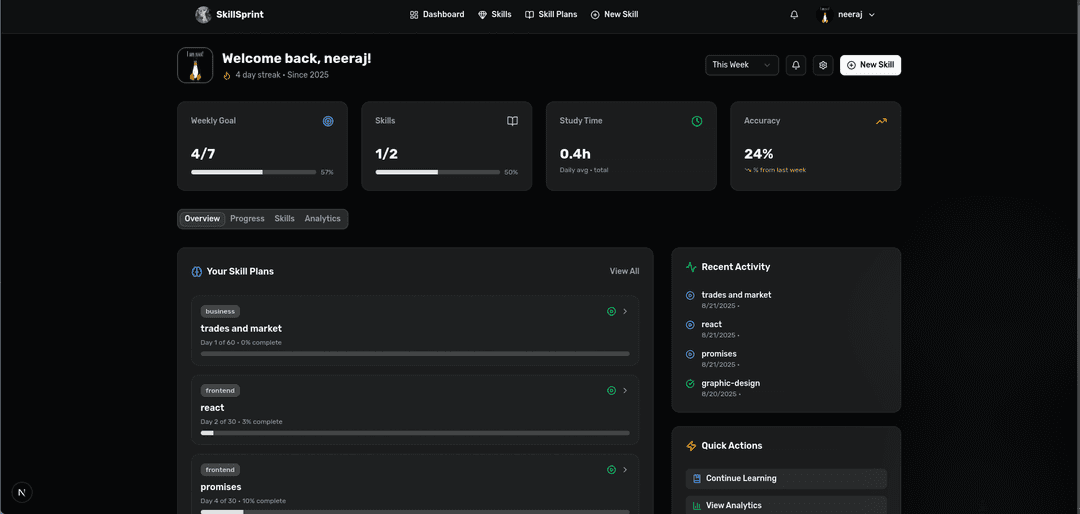Viewport: 1080px width, 514px height.
Task: Click the flame streak icon
Action: pyautogui.click(x=227, y=75)
